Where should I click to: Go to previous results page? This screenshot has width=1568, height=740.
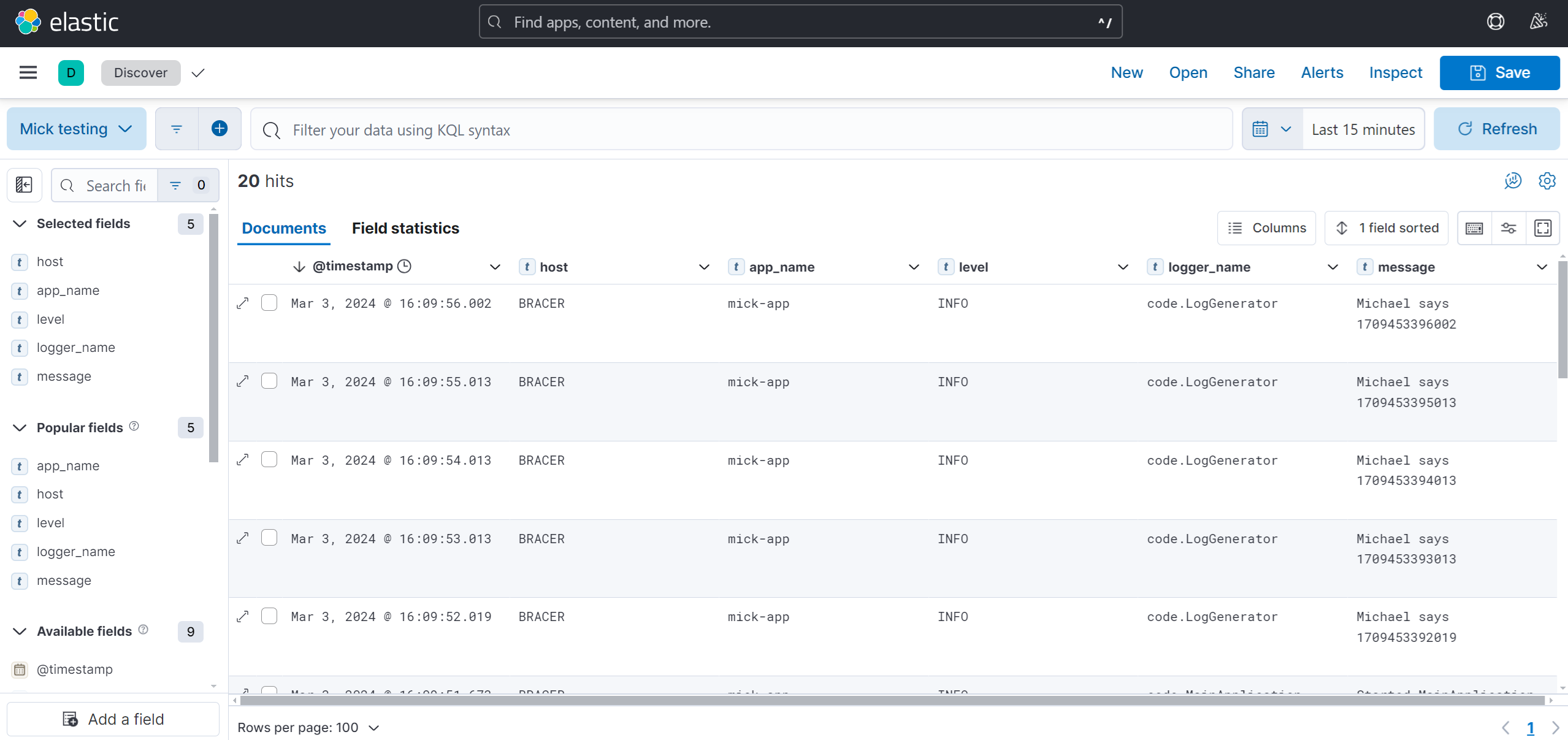(1506, 728)
